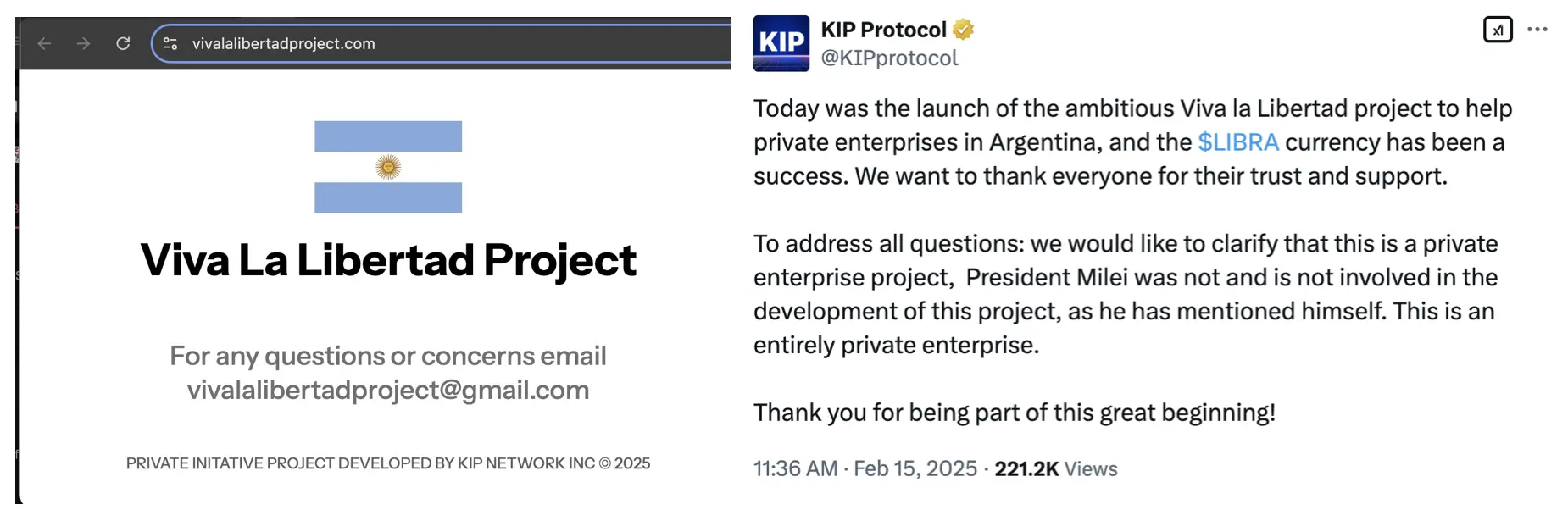Click the vivalalibertadproject@gmail.com email address
The image size is (1568, 532).
[388, 390]
